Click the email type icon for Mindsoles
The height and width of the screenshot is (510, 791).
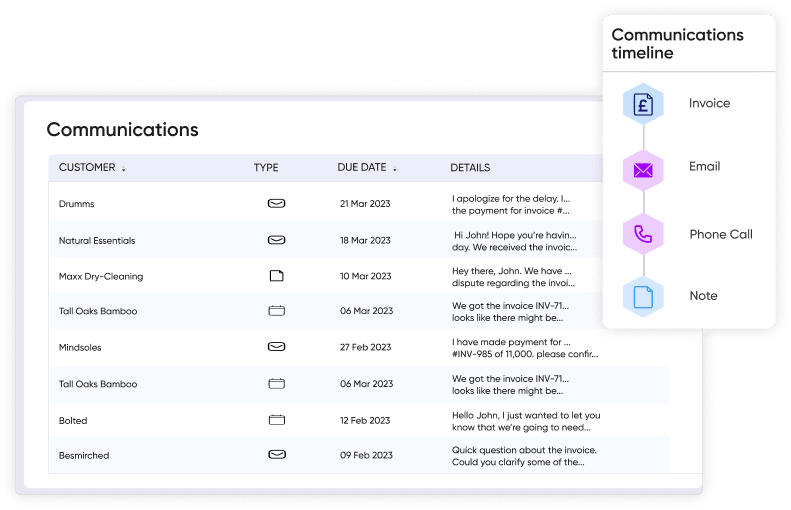[277, 347]
